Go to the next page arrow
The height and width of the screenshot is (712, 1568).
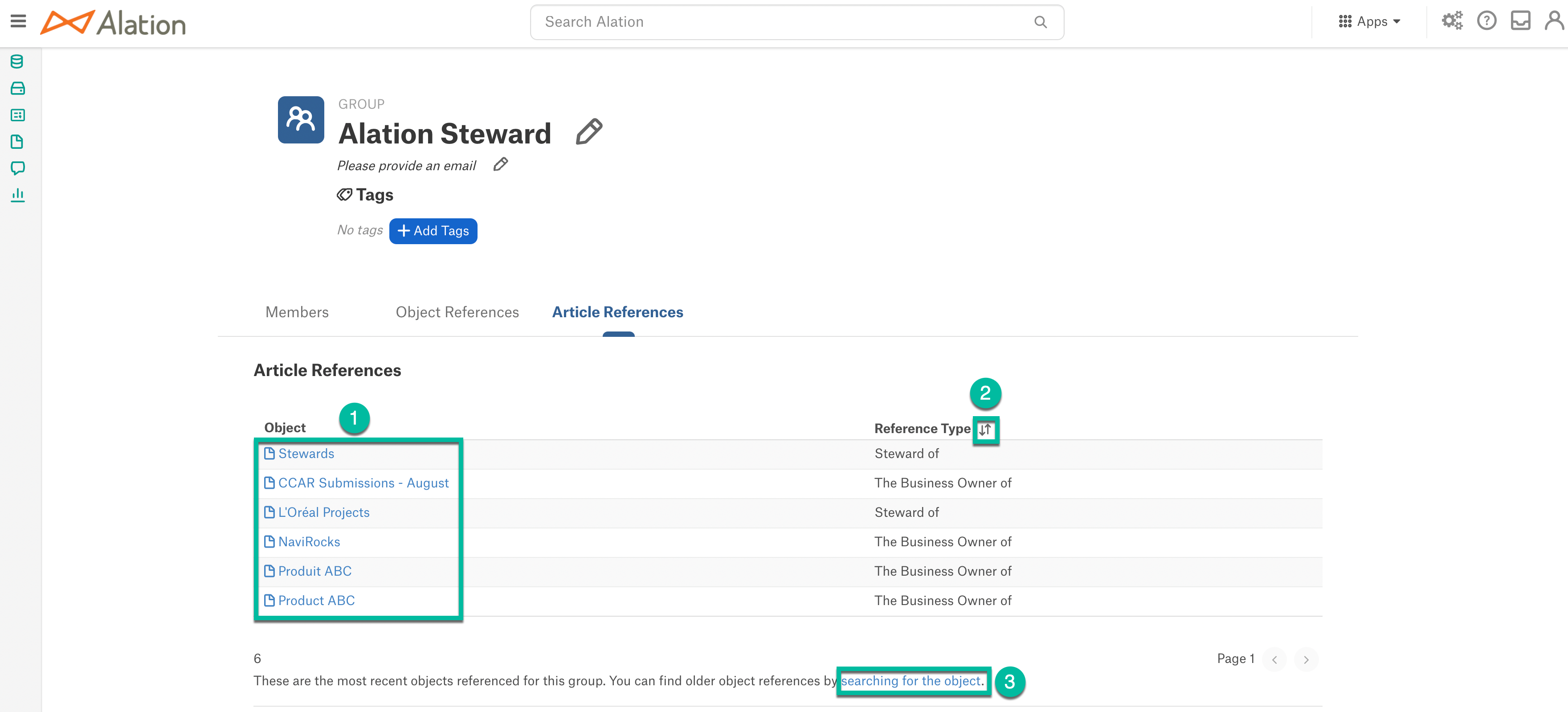pyautogui.click(x=1306, y=659)
